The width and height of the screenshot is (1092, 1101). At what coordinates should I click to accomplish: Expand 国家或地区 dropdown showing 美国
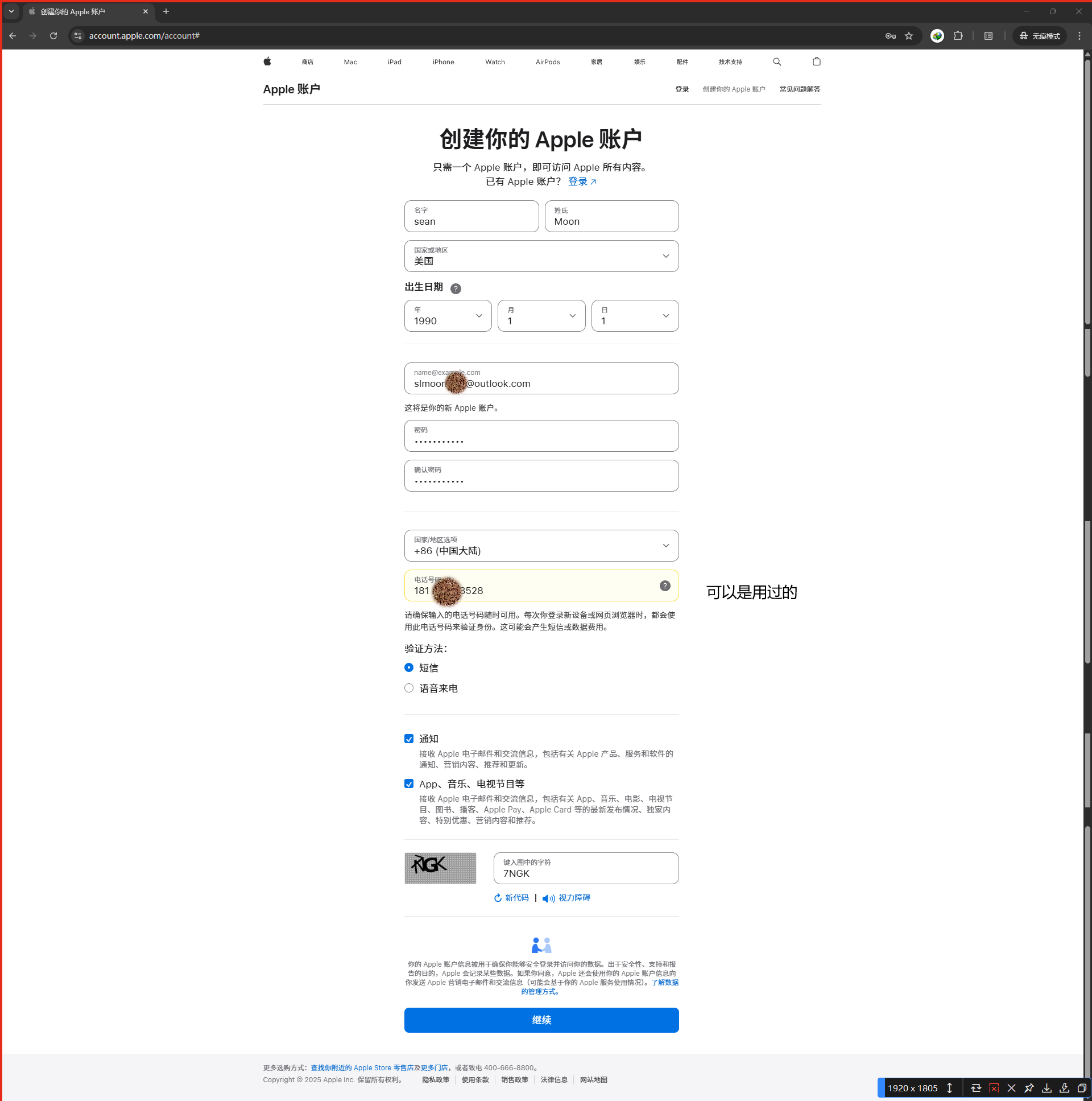(x=540, y=256)
